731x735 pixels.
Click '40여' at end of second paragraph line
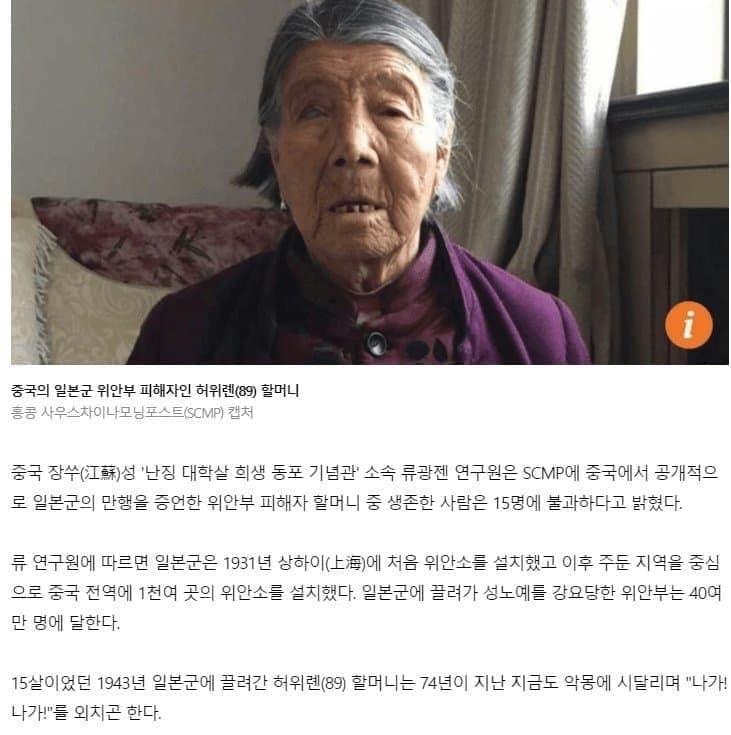(705, 593)
